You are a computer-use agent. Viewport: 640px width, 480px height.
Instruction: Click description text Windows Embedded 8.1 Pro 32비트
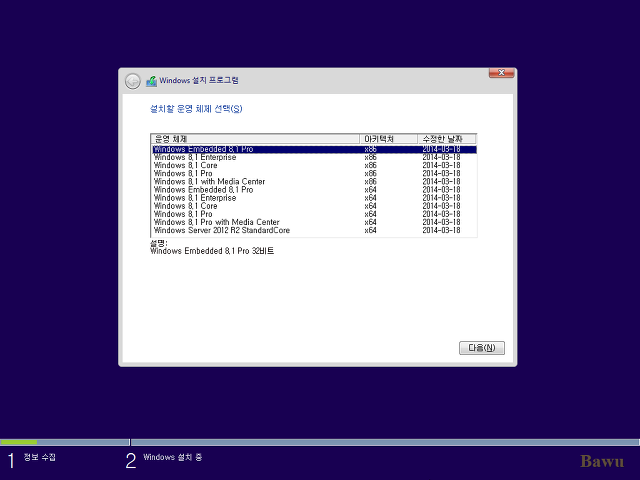pyautogui.click(x=212, y=251)
